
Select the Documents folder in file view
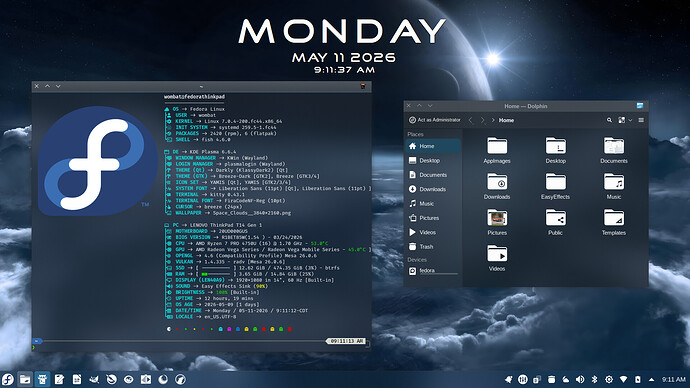[x=614, y=150]
